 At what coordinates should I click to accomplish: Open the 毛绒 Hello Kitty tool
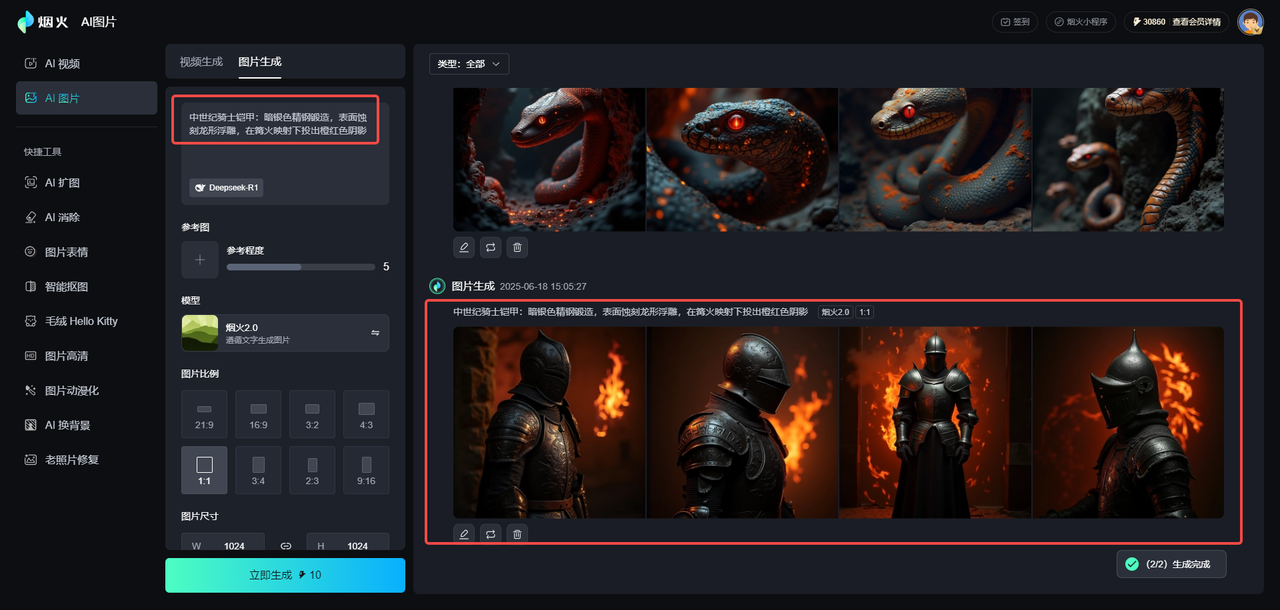(x=86, y=321)
